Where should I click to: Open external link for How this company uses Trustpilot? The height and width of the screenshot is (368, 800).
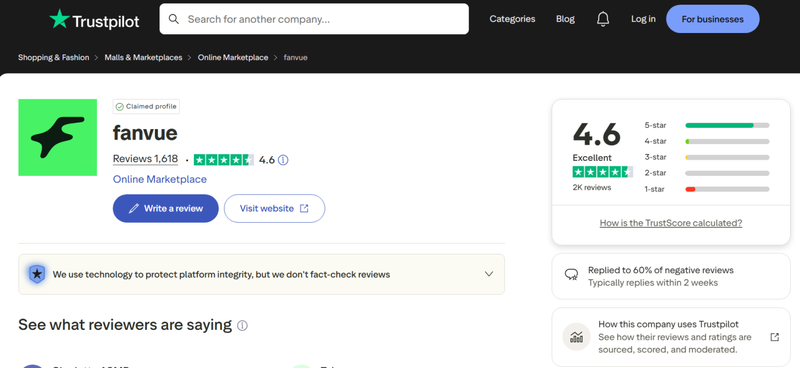[774, 337]
